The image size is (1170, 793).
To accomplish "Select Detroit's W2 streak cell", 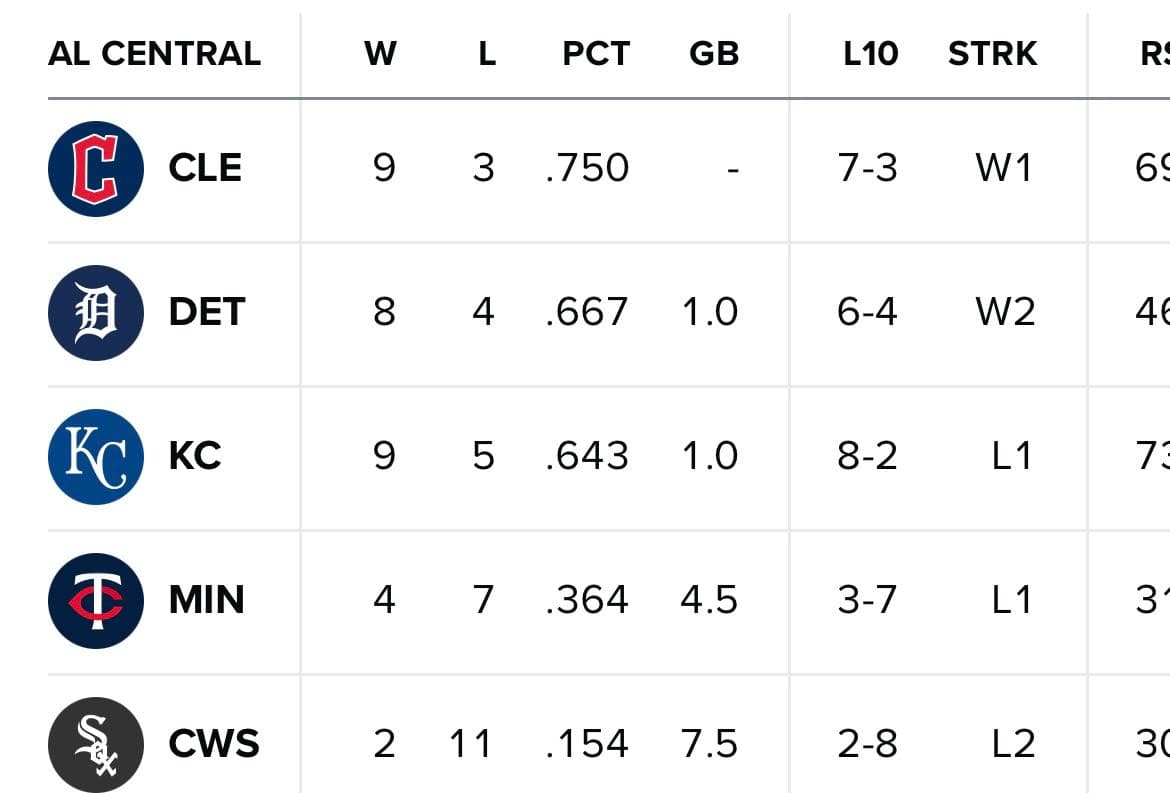I will coord(1004,312).
